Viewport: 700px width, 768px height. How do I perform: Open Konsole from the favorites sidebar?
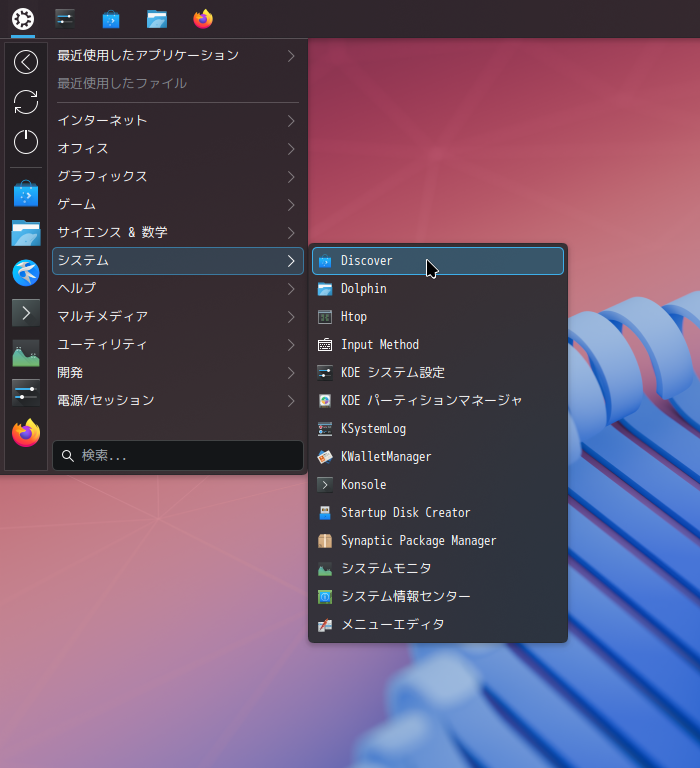[x=26, y=312]
